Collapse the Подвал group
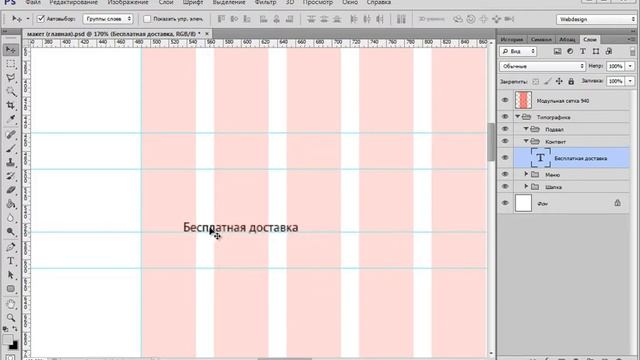This screenshot has width=640, height=360. [x=526, y=129]
